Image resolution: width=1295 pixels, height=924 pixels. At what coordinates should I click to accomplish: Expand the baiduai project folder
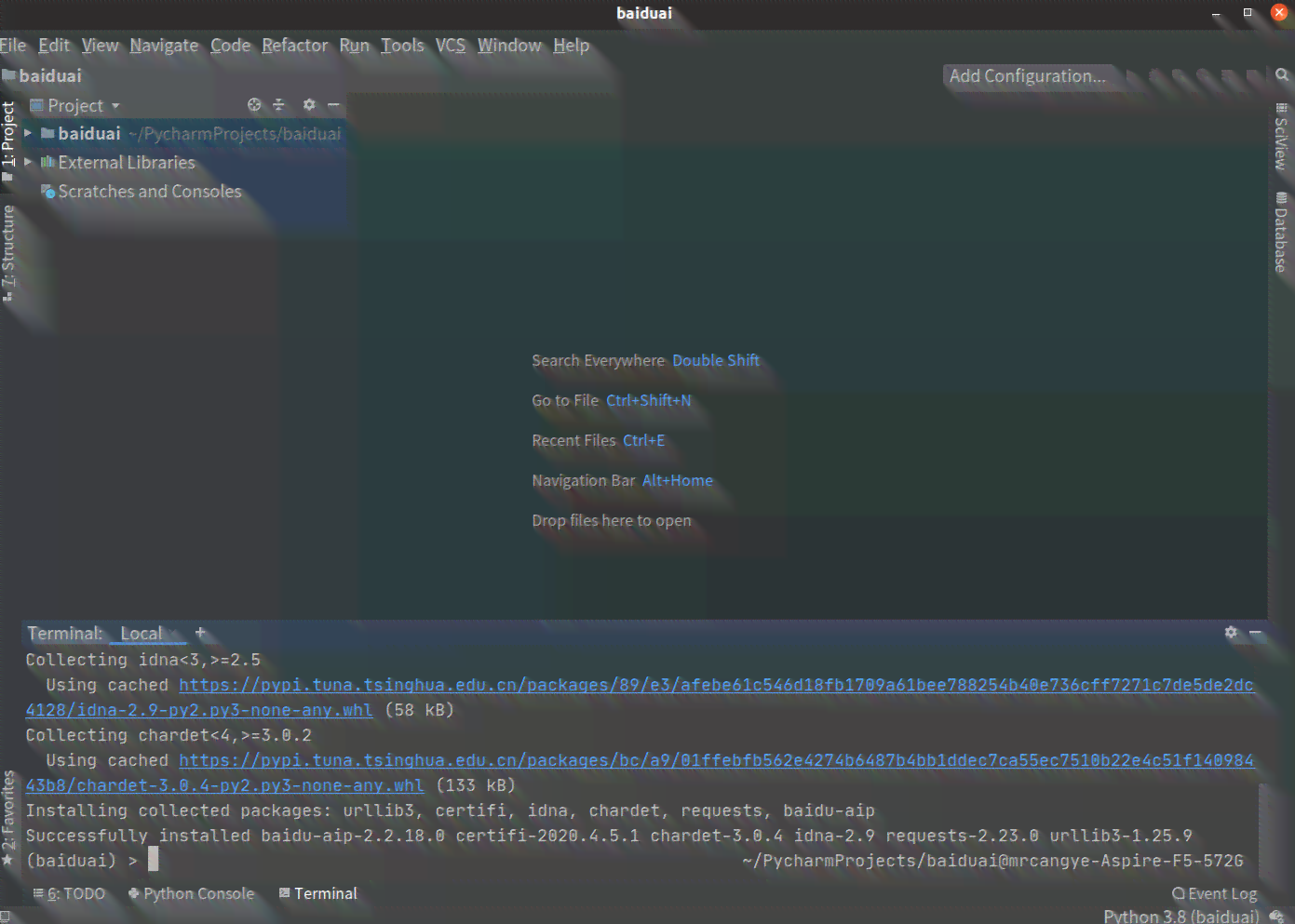click(x=28, y=134)
